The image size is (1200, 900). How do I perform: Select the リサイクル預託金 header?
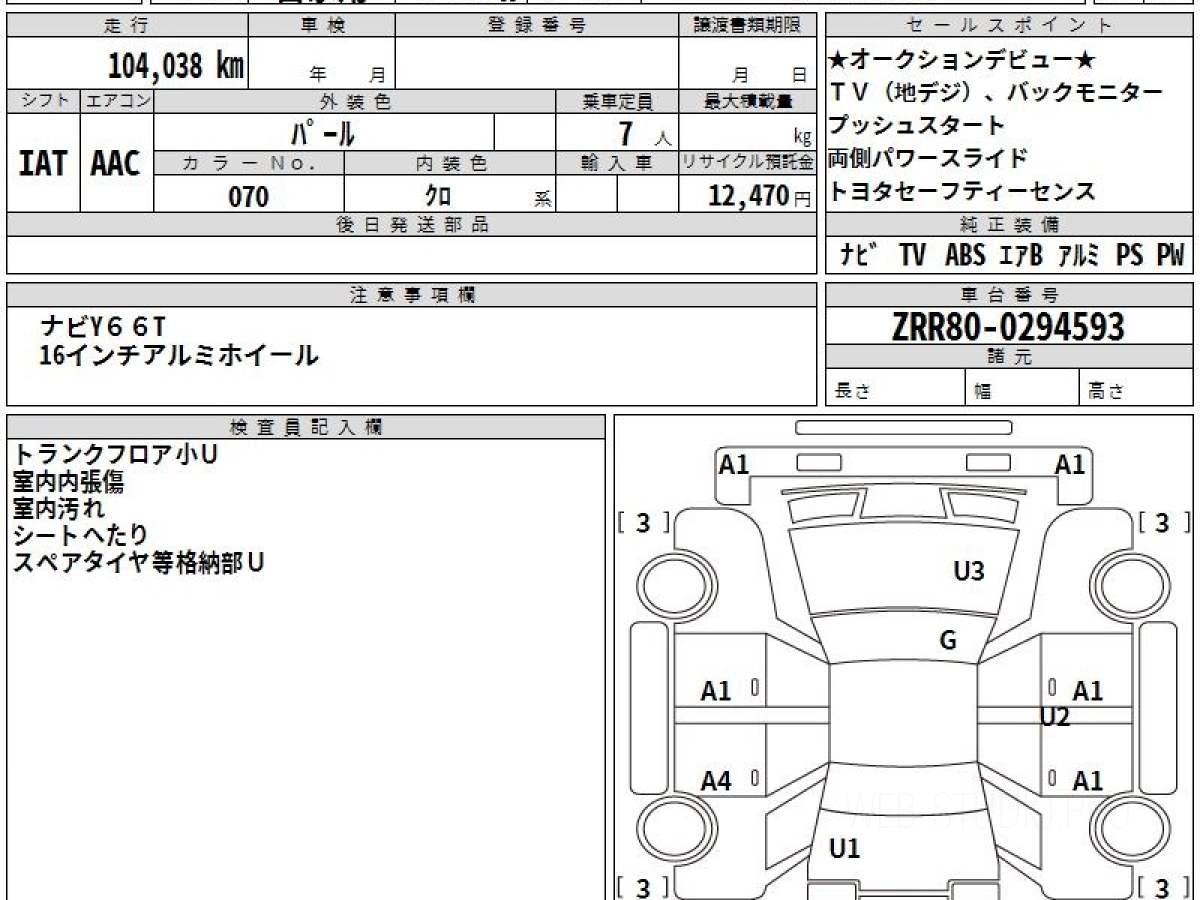[x=747, y=163]
